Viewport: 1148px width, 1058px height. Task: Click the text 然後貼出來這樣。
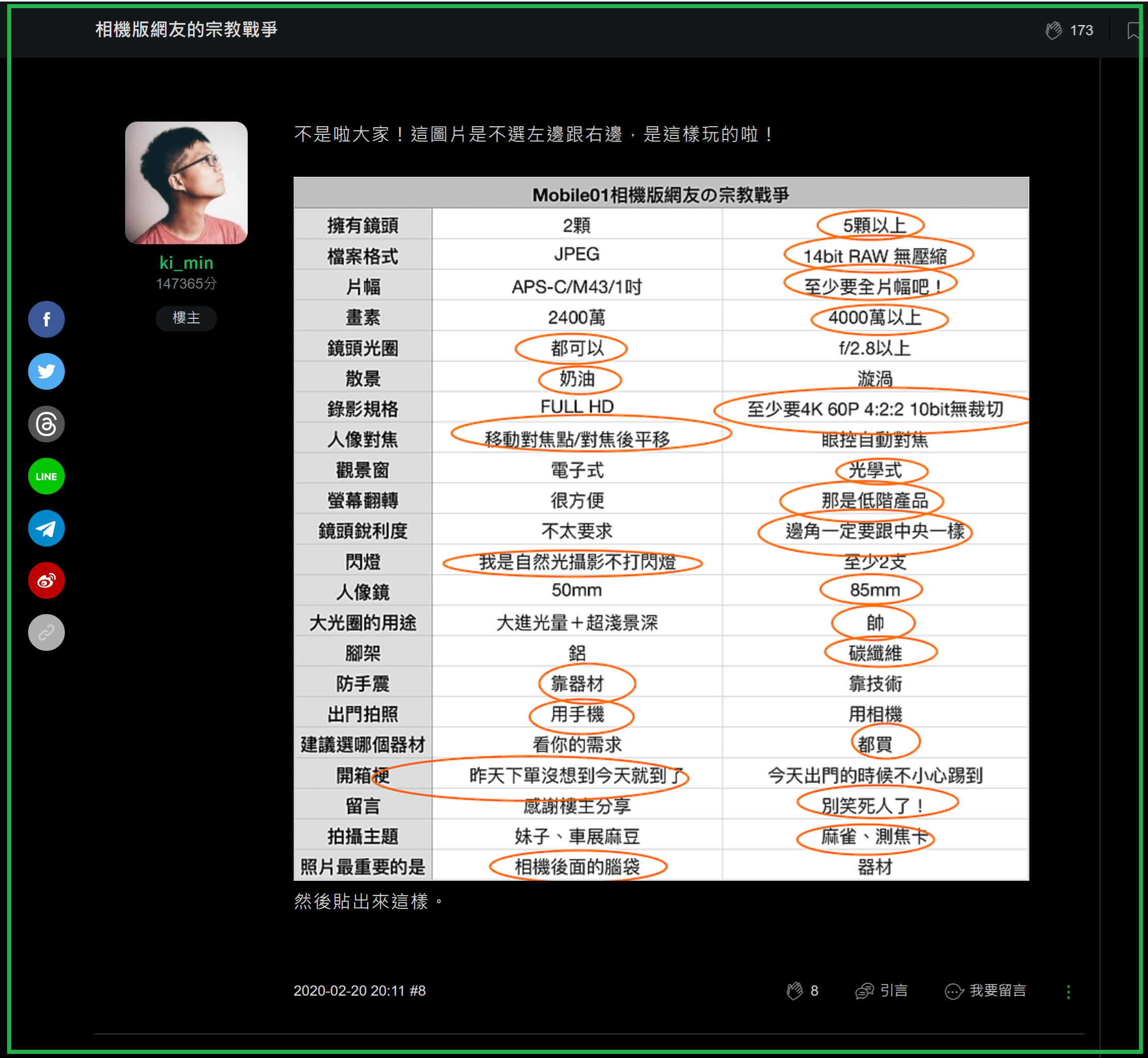(x=369, y=901)
